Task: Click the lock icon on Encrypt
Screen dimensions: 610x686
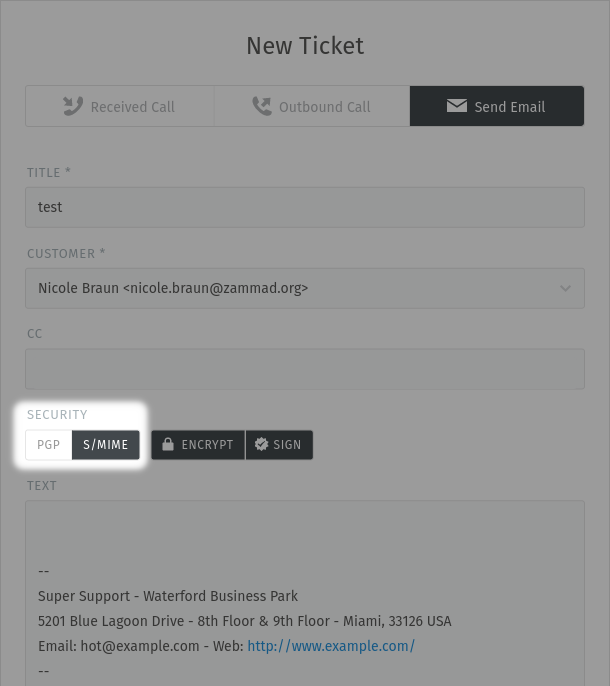Action: [x=168, y=445]
